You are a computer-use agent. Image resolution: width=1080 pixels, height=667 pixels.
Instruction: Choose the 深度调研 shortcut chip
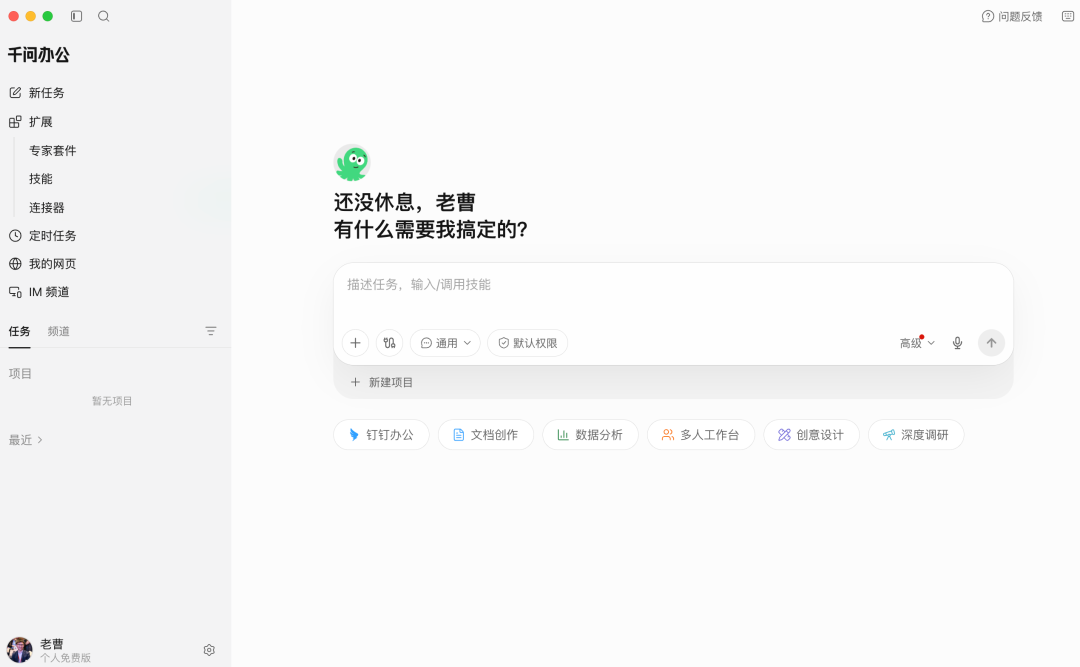916,435
